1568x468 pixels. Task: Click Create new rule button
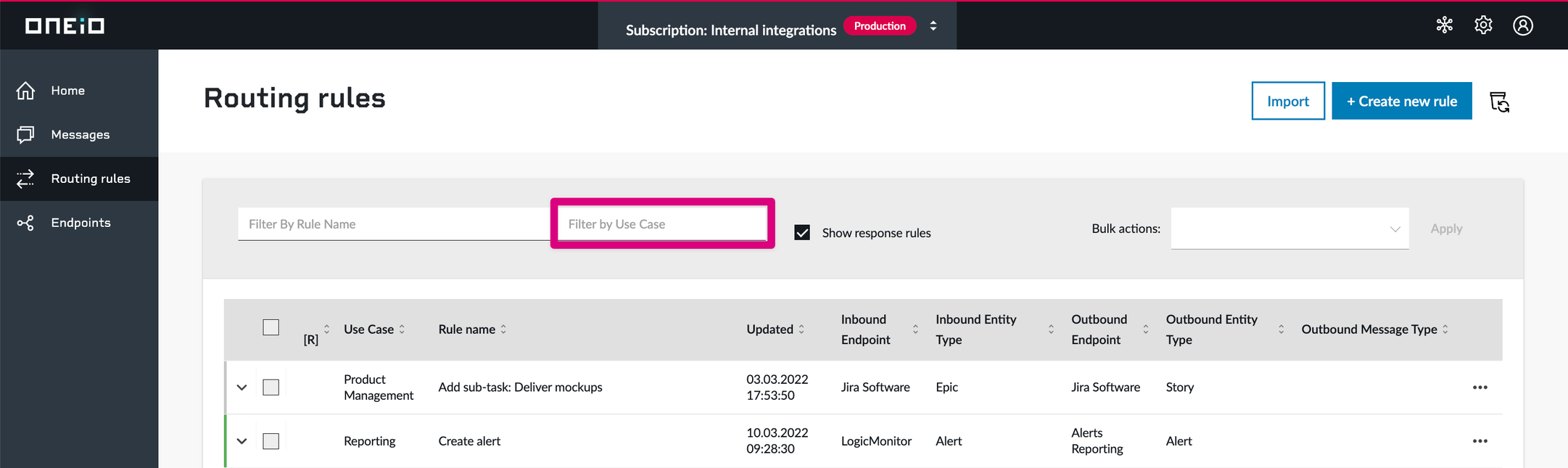1402,101
